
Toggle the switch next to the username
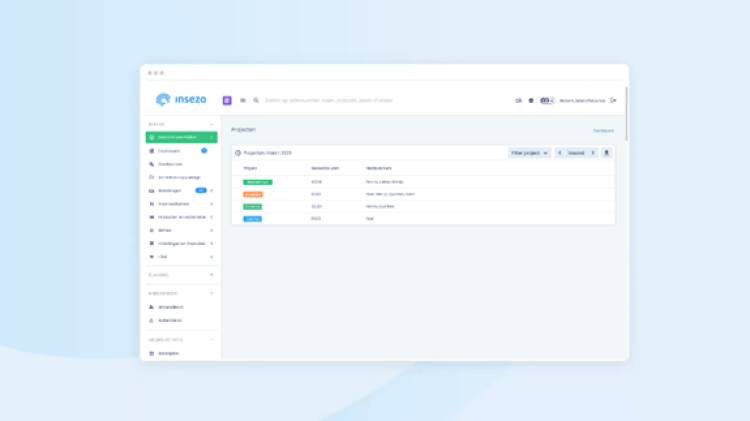coord(547,100)
